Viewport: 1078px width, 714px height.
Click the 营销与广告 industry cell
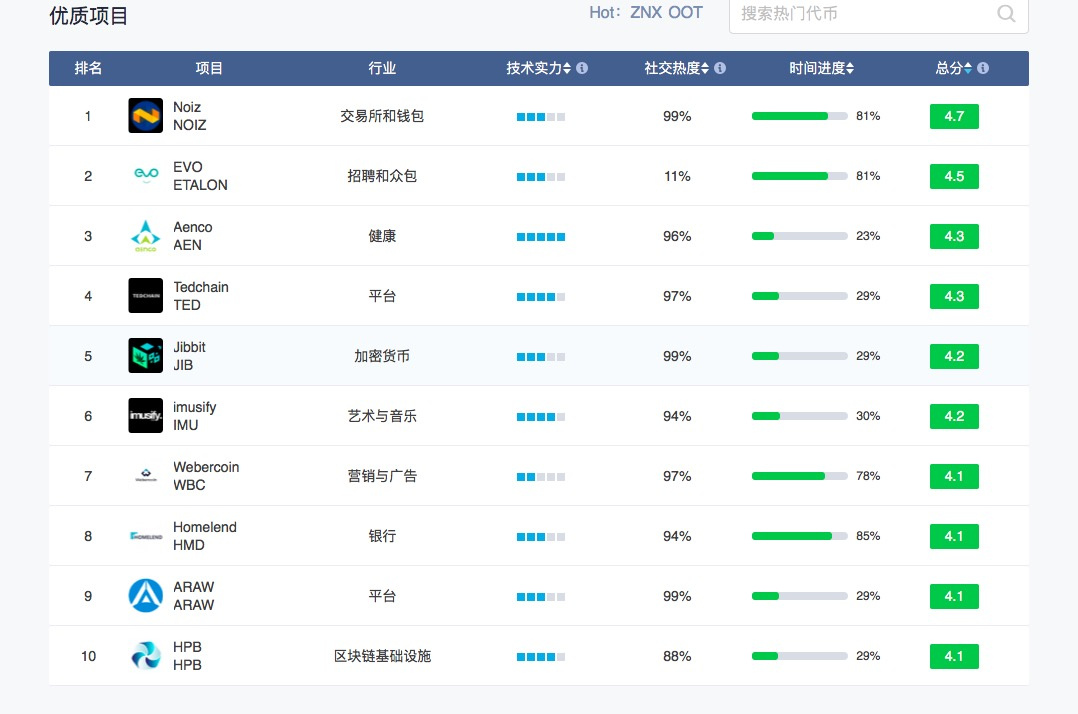pos(382,476)
